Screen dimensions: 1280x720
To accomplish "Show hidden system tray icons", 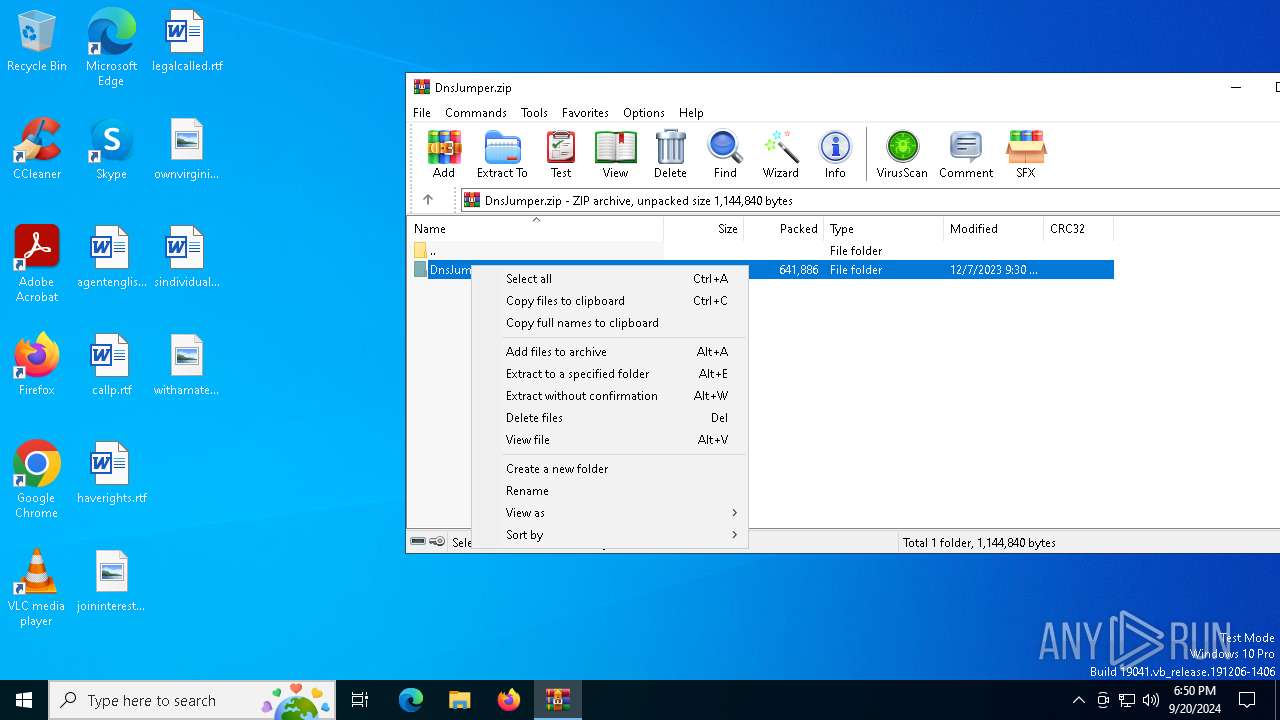I will pos(1078,700).
